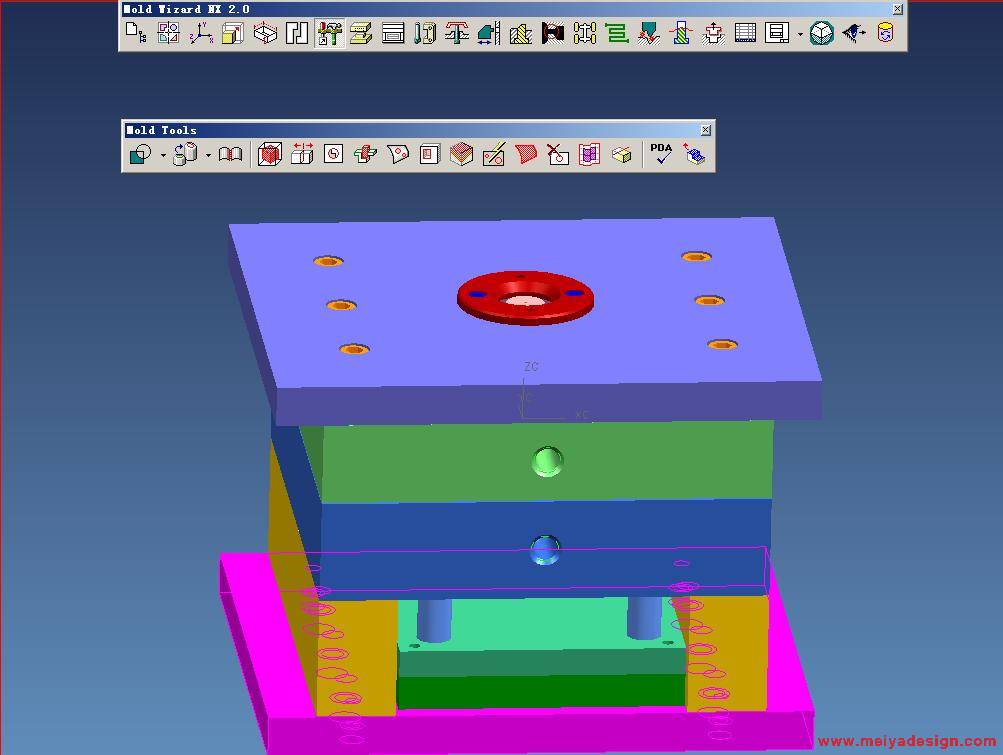Click the open book icon in Mold Tools
Screen dimensions: 1003x755
click(x=230, y=155)
